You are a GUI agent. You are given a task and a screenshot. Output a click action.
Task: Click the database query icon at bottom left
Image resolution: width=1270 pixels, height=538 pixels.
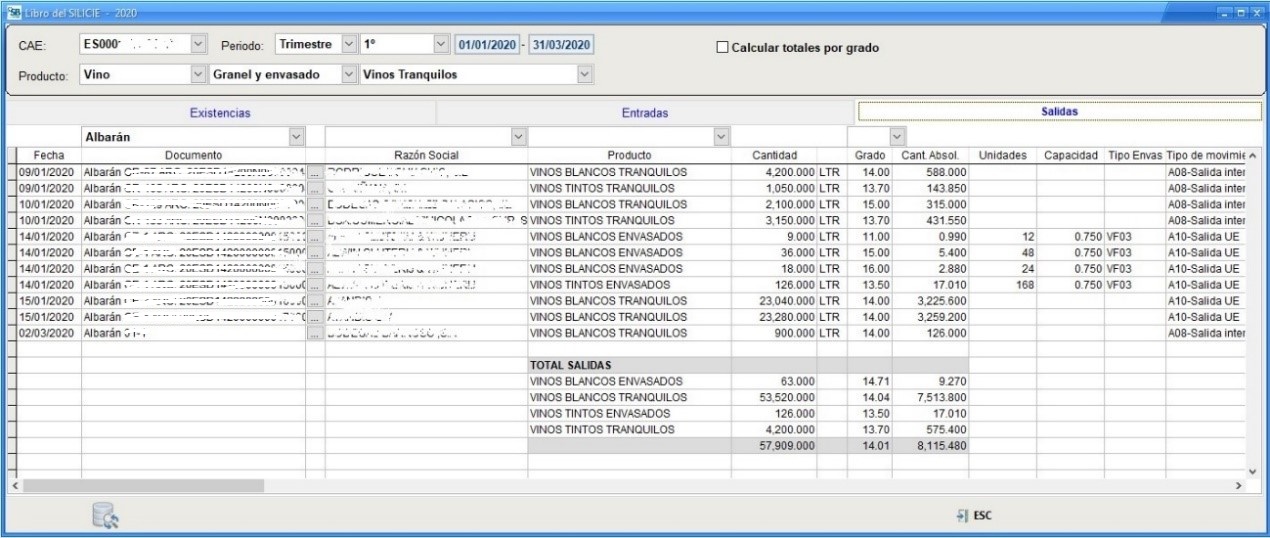coord(104,516)
